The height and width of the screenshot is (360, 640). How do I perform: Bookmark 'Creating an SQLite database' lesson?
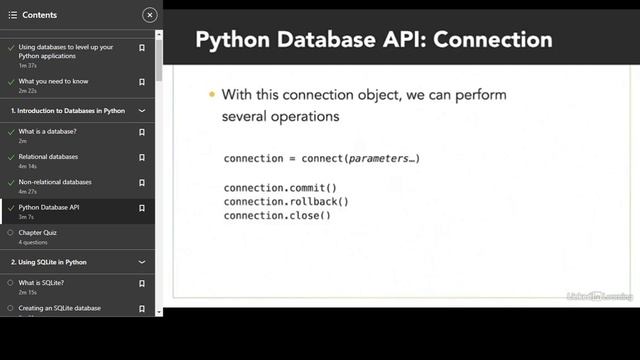tap(142, 309)
